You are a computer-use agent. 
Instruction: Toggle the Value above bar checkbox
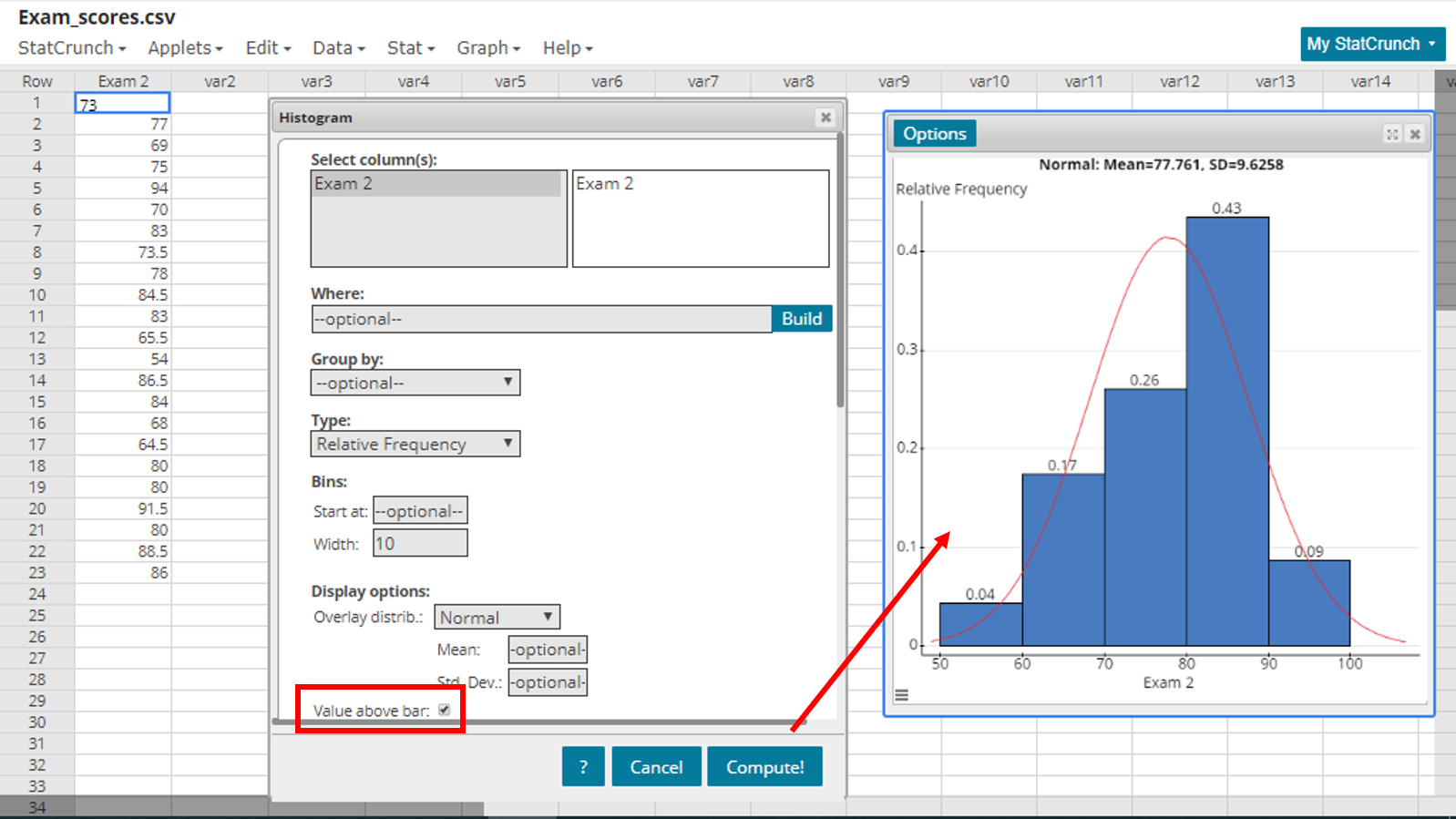(445, 710)
